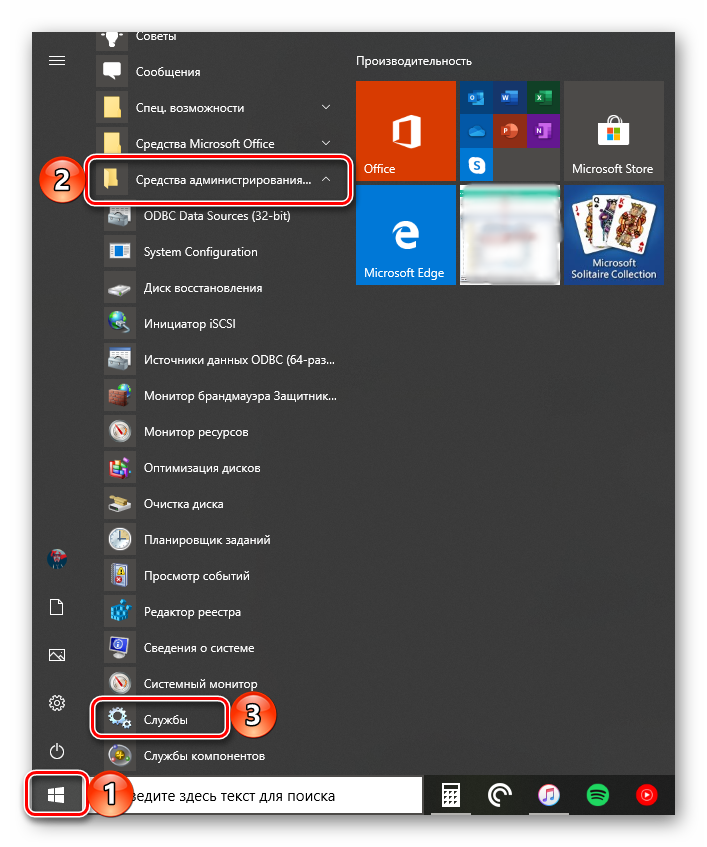Open Редактор реестра icon

point(120,611)
